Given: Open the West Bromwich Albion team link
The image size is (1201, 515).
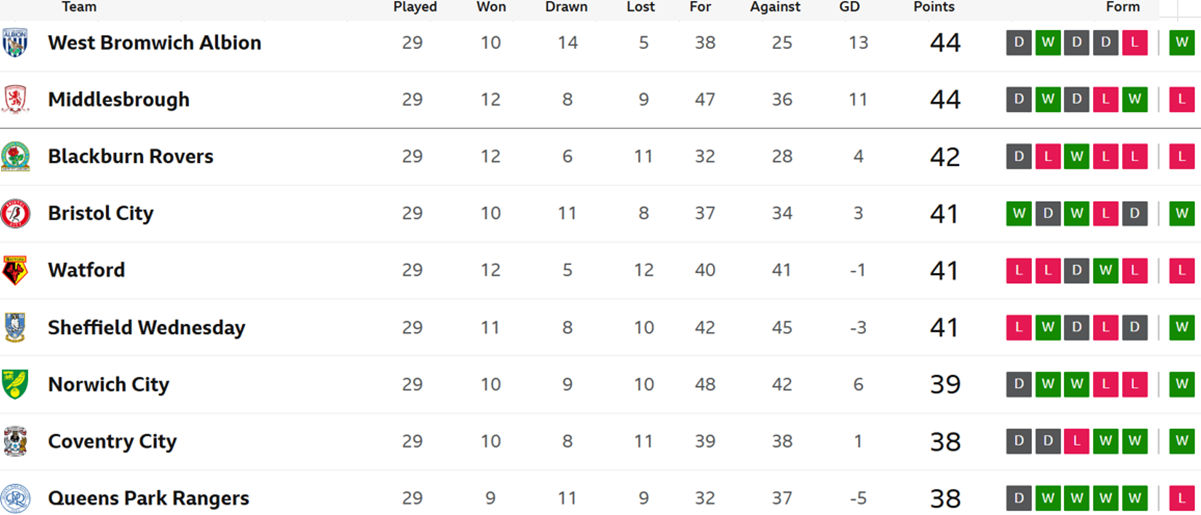Looking at the screenshot, I should 155,43.
